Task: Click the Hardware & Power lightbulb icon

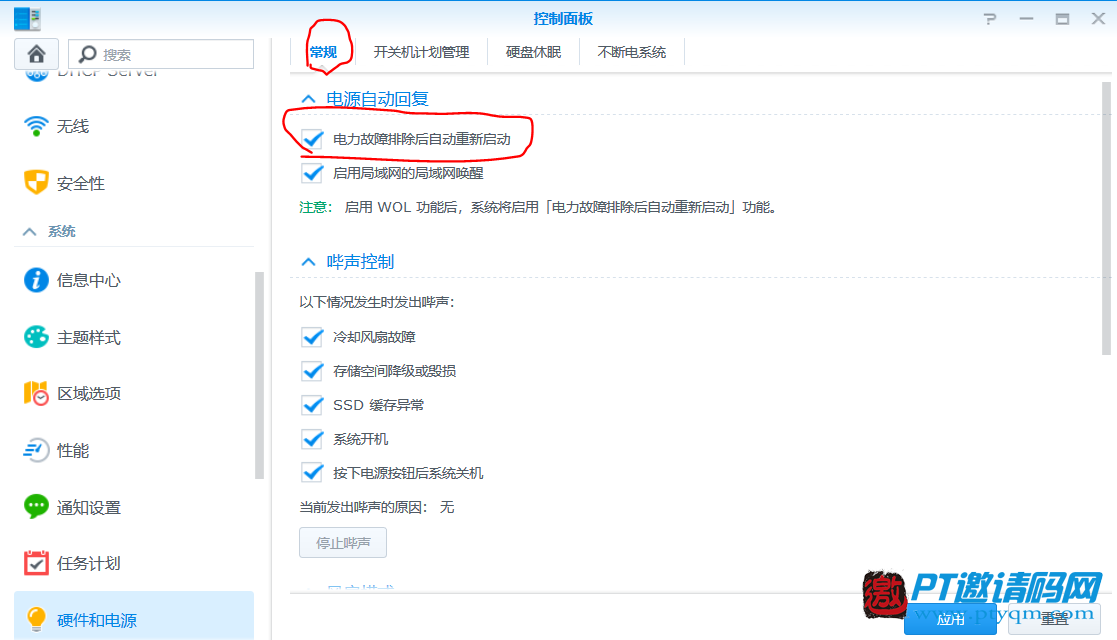Action: click(x=36, y=619)
